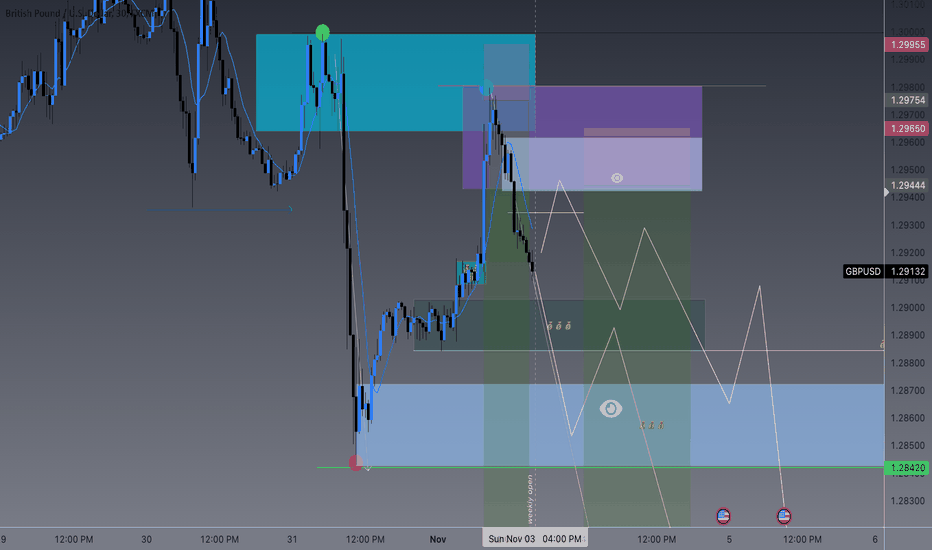The image size is (932, 550).
Task: Click the 1.29444 price label
Action: click(x=908, y=185)
